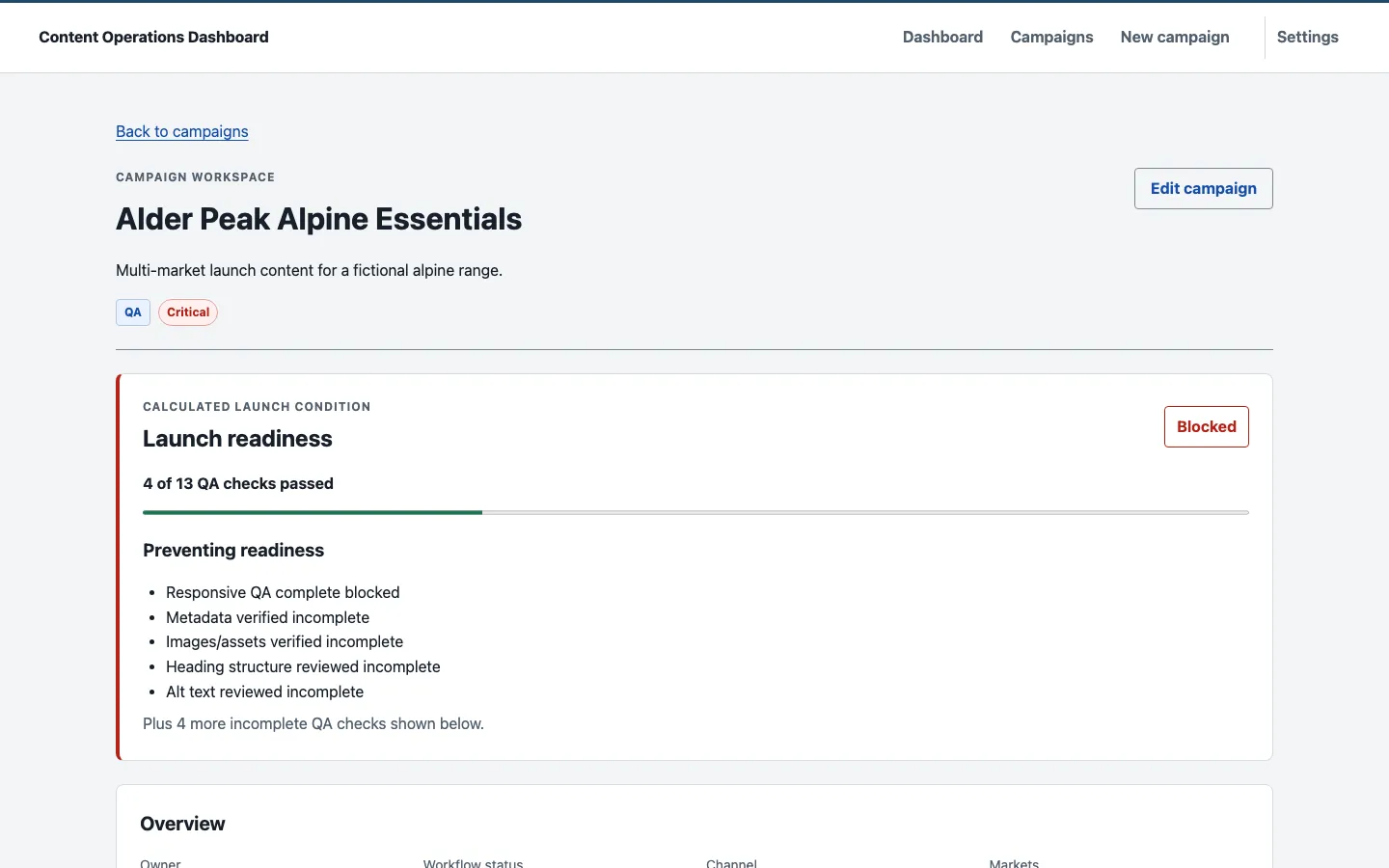The image size is (1389, 868).
Task: Click the CALCULATED LAUNCH CONDITION label
Action: 257,407
